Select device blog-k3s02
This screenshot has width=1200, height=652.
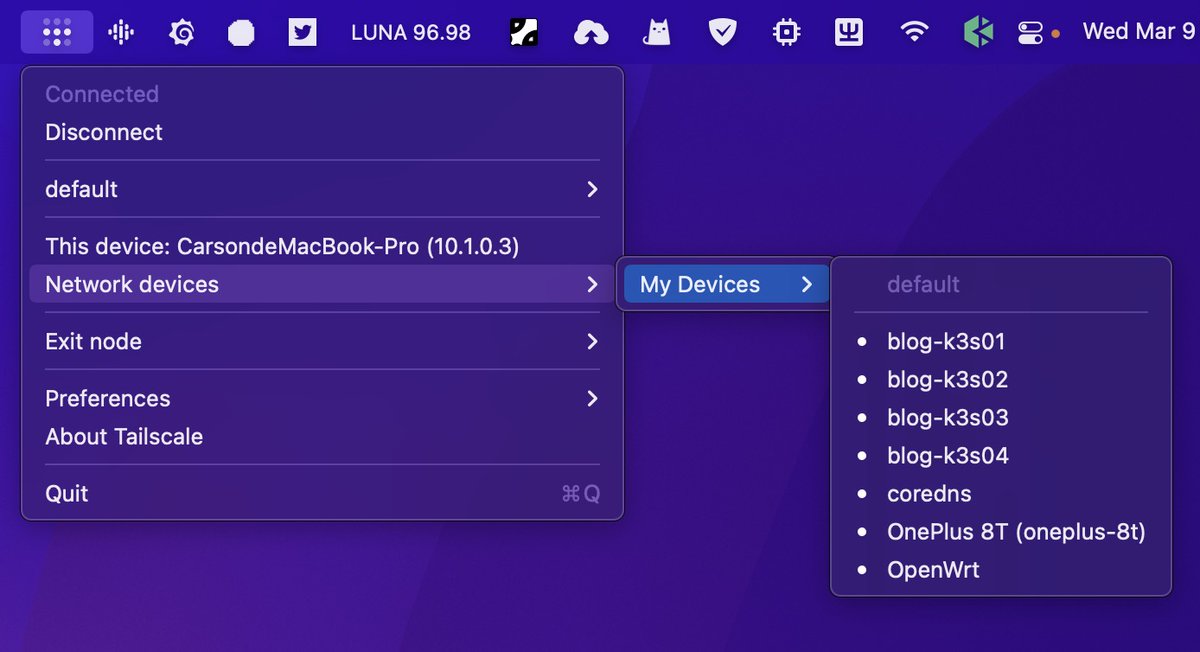point(1001,380)
